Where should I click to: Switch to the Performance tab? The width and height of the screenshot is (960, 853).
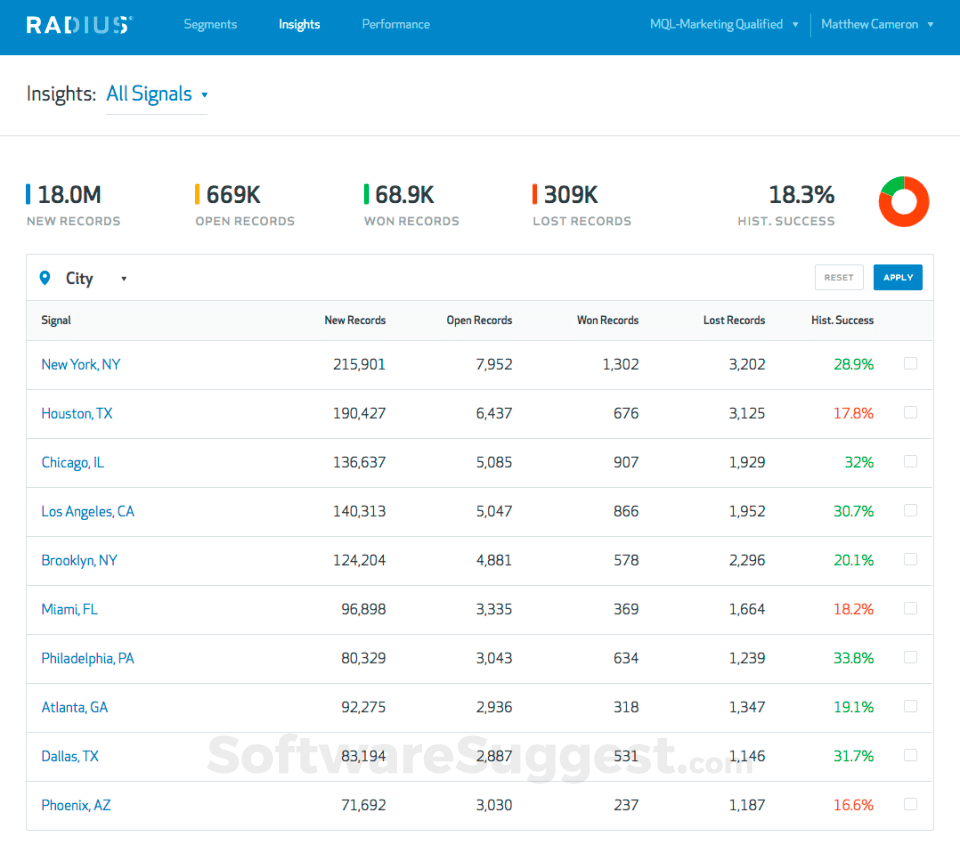point(396,25)
